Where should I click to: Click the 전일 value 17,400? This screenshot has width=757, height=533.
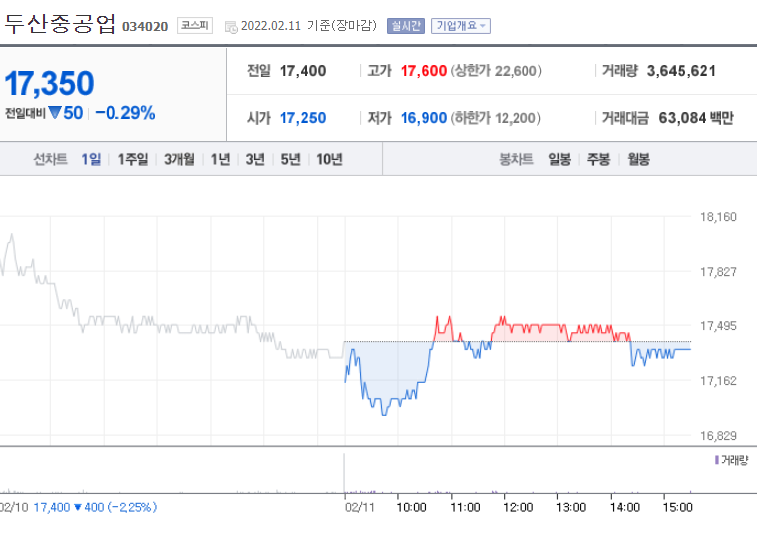303,71
